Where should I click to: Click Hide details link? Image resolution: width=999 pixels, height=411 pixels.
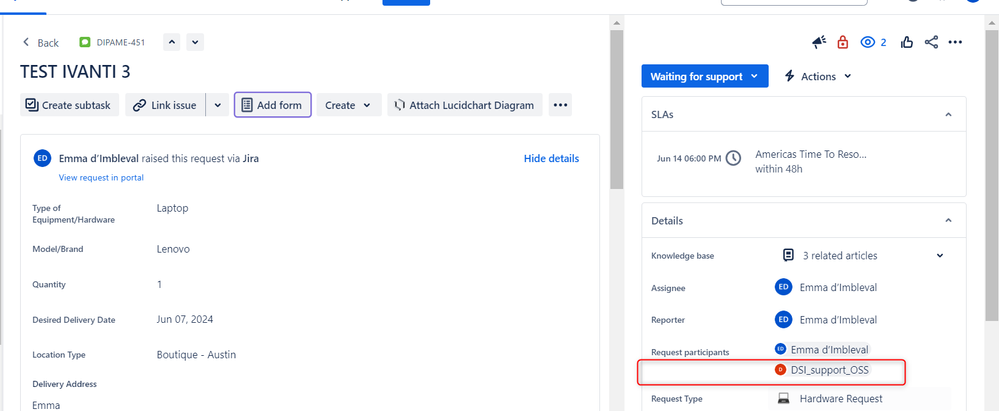[551, 158]
